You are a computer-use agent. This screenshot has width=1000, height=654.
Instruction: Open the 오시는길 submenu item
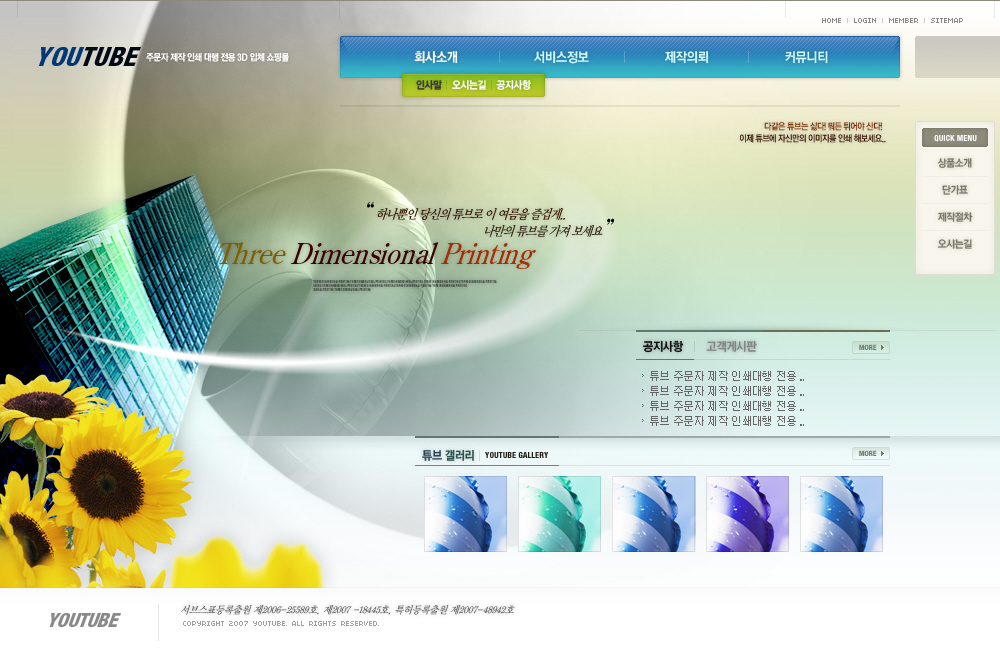tap(468, 85)
